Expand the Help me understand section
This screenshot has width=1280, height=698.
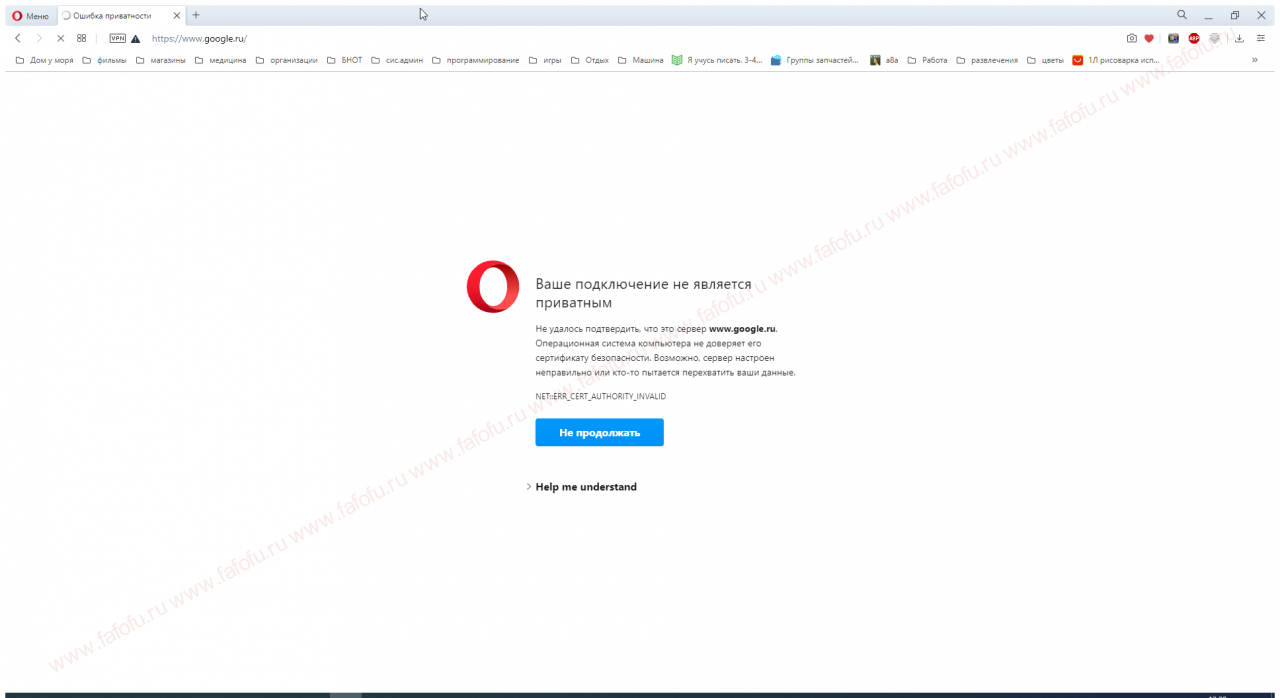coord(582,487)
